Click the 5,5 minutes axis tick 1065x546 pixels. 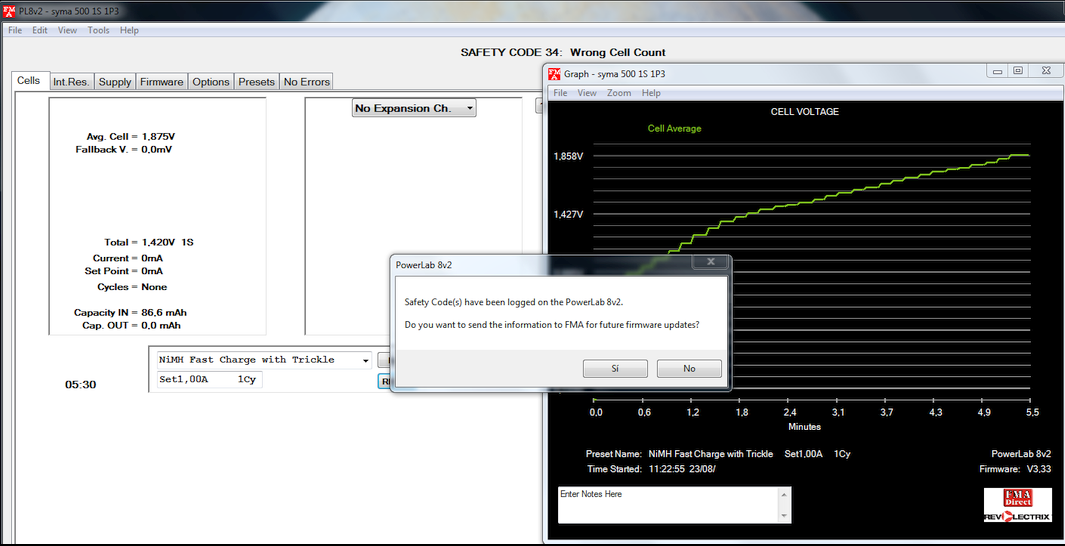tap(1032, 413)
